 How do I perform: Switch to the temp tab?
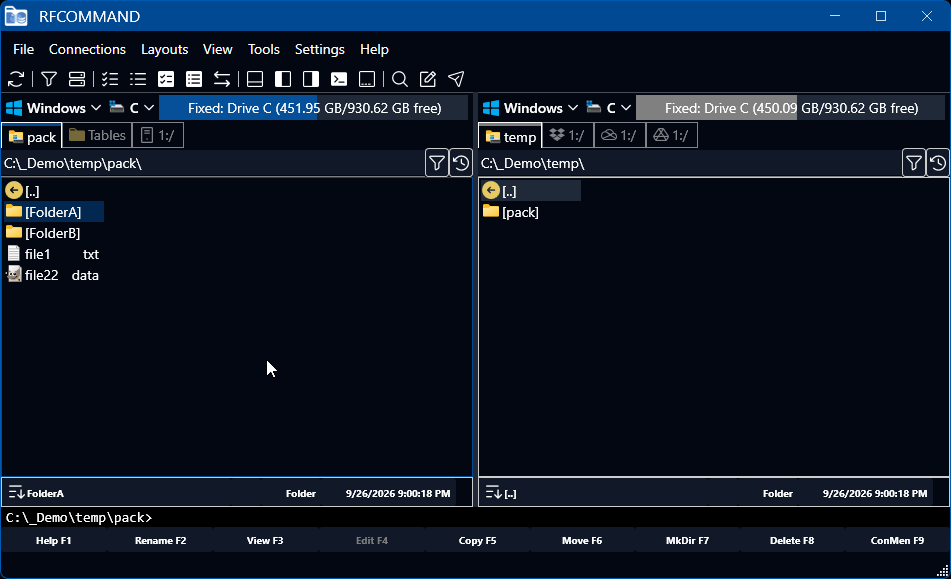tap(511, 136)
